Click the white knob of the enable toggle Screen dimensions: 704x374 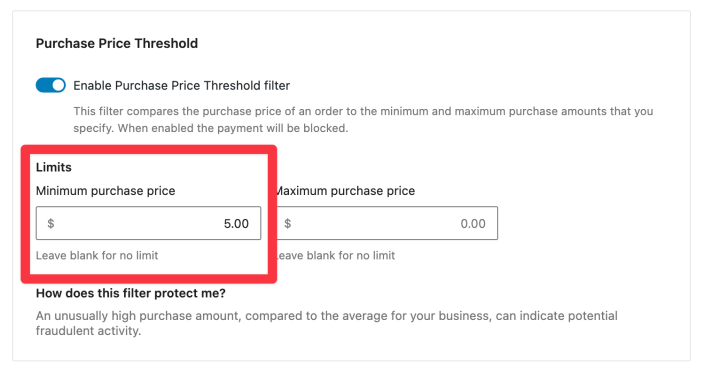pos(58,85)
